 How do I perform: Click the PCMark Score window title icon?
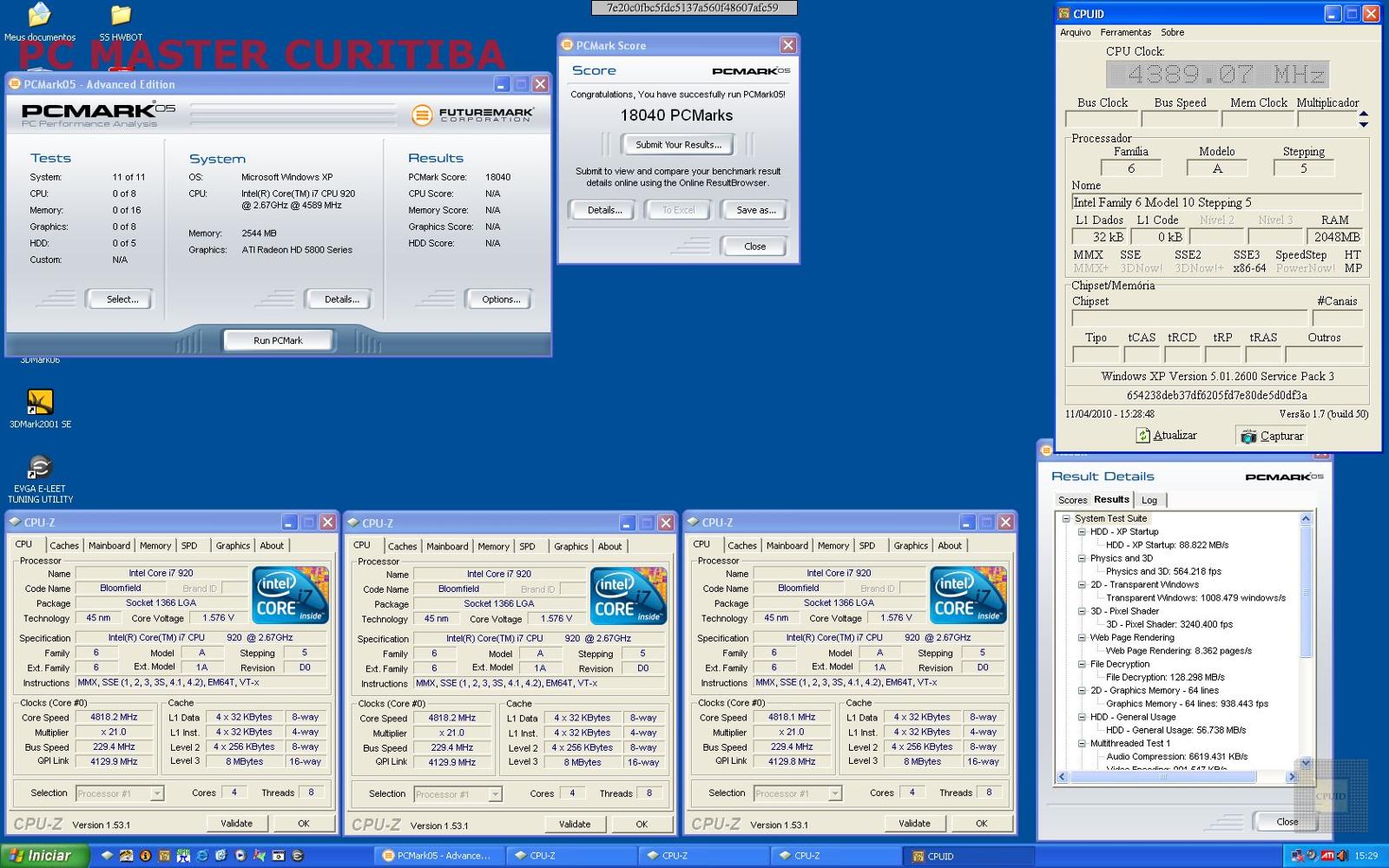[568, 45]
